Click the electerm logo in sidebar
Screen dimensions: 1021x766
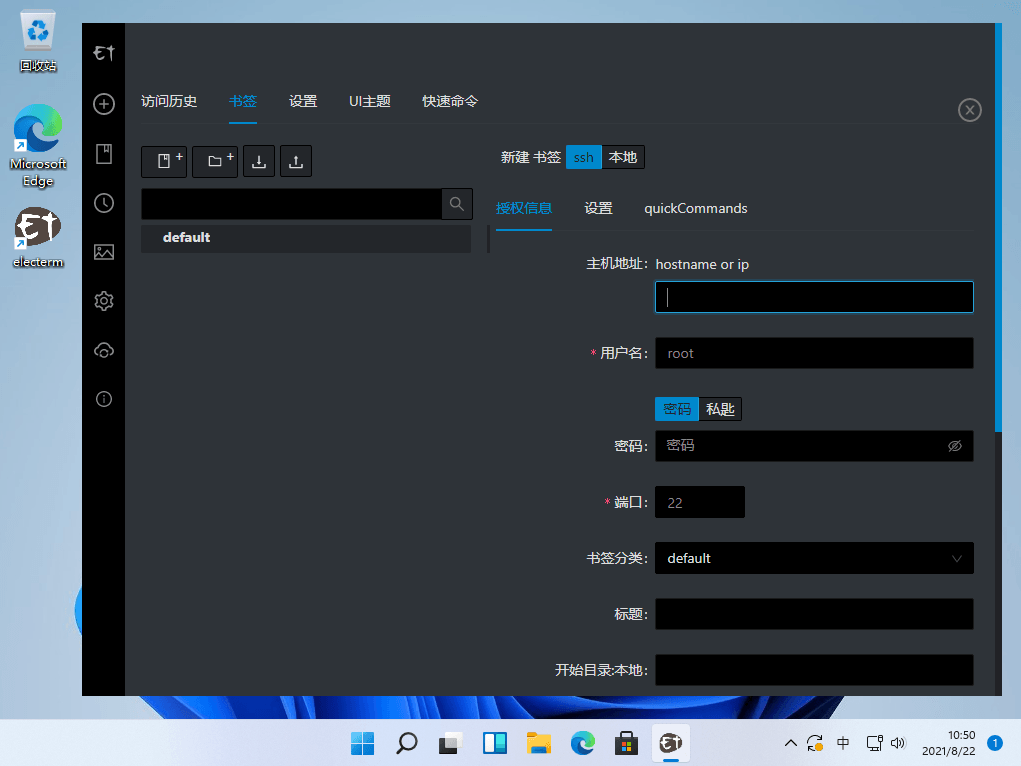(x=104, y=53)
